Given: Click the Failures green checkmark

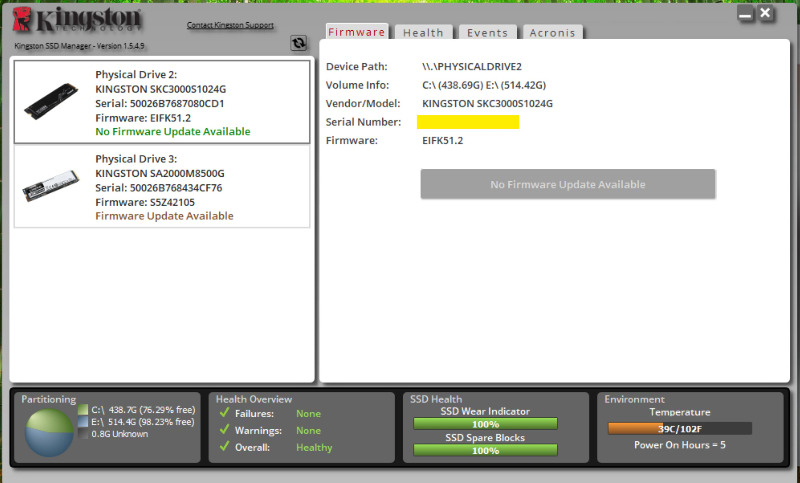Looking at the screenshot, I should pos(224,413).
